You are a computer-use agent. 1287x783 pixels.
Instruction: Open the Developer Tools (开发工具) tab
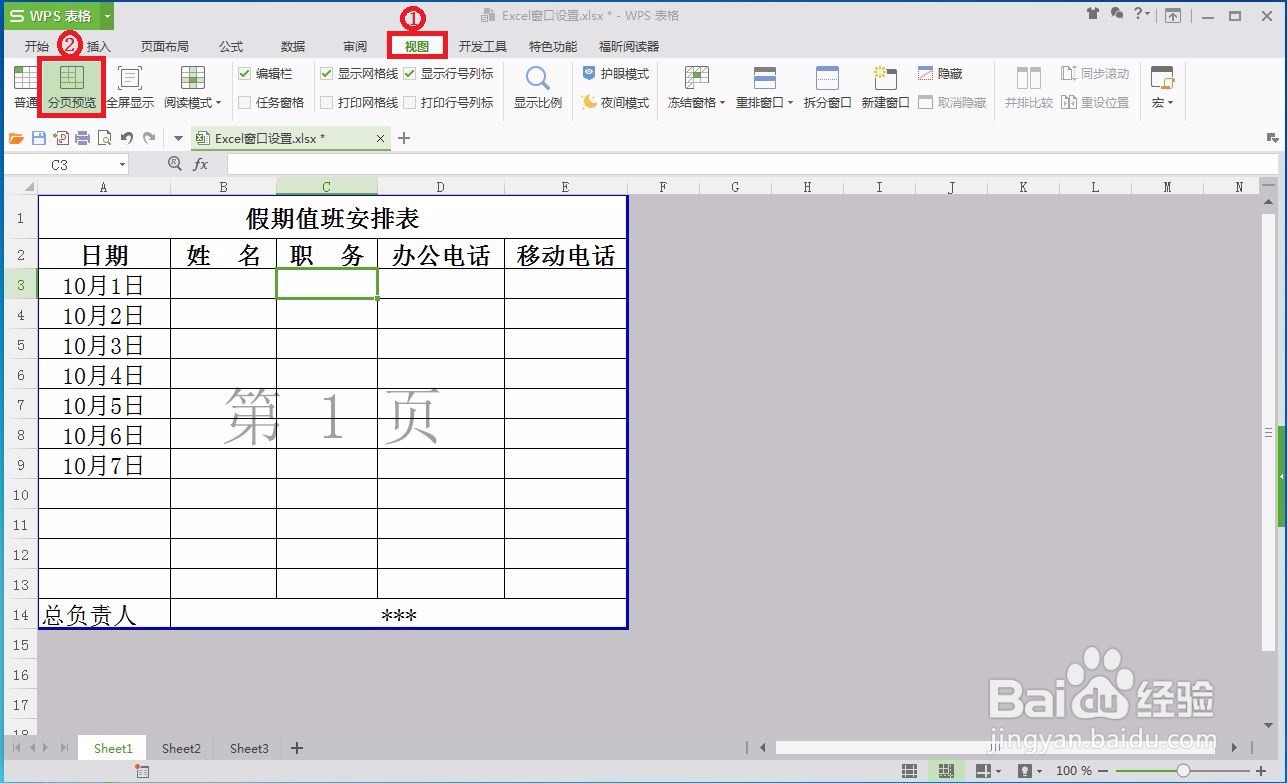coord(483,47)
